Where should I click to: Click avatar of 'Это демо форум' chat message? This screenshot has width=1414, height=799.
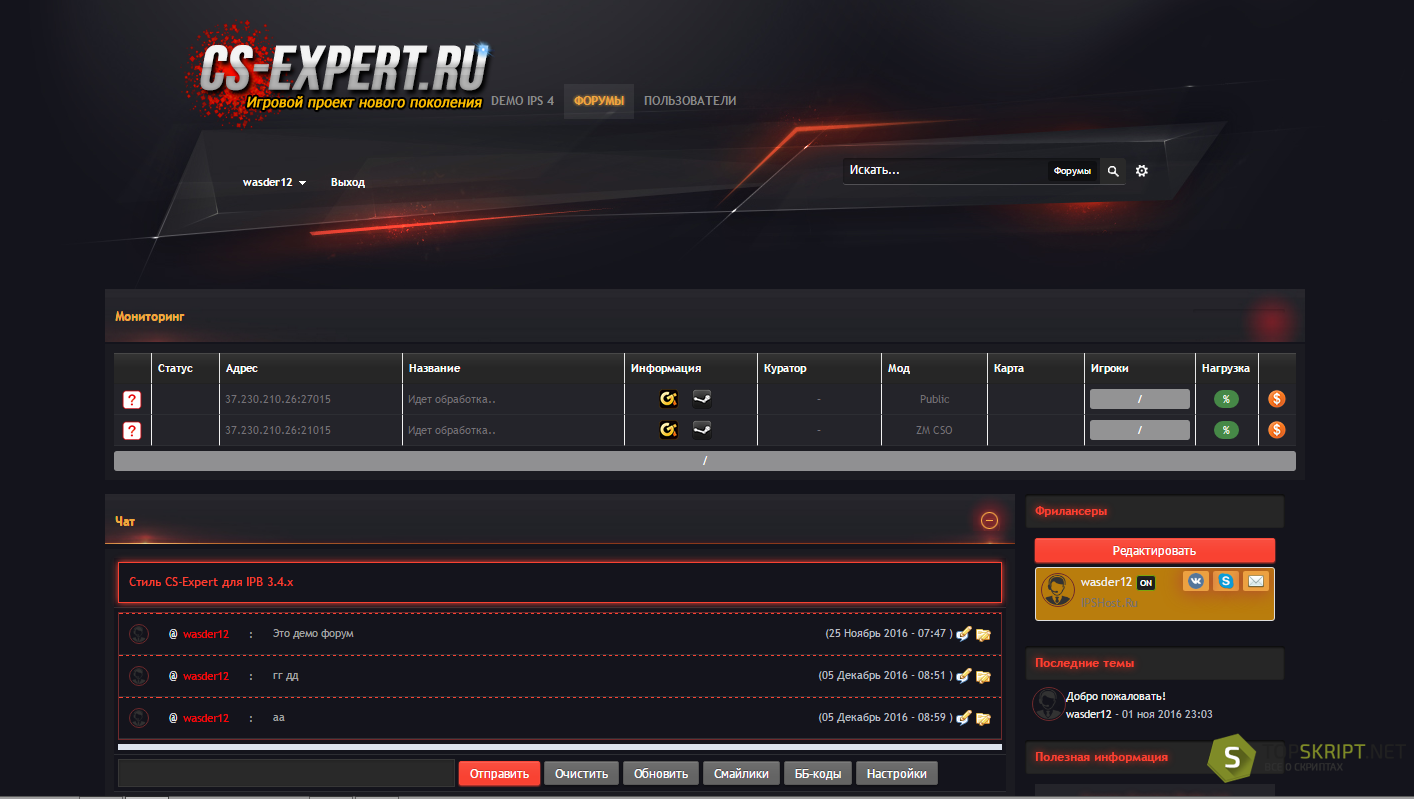point(140,634)
